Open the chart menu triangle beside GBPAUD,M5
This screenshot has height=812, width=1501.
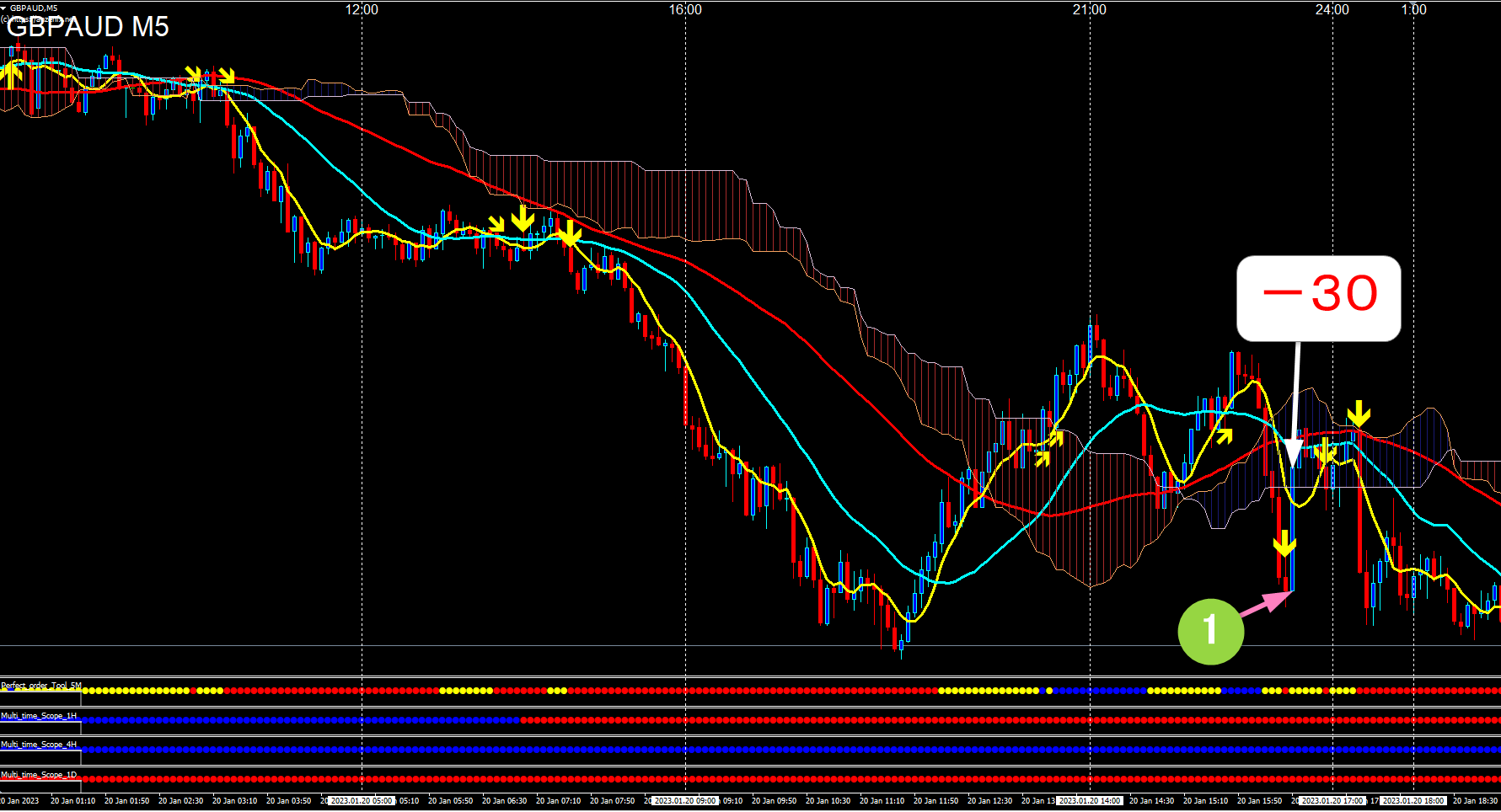[x=3, y=8]
